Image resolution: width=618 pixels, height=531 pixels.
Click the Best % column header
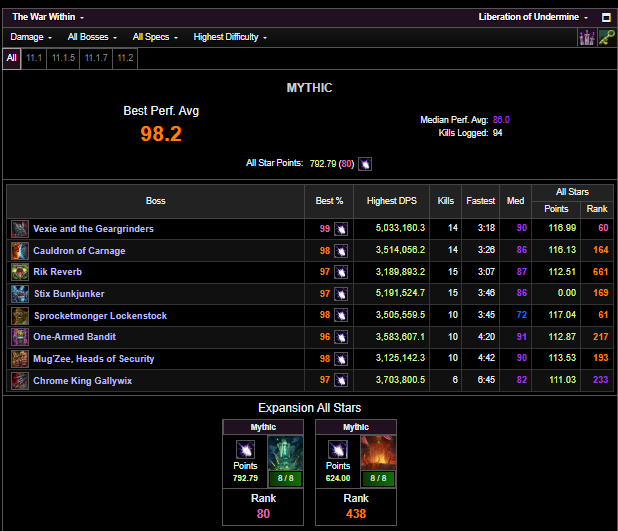329,201
